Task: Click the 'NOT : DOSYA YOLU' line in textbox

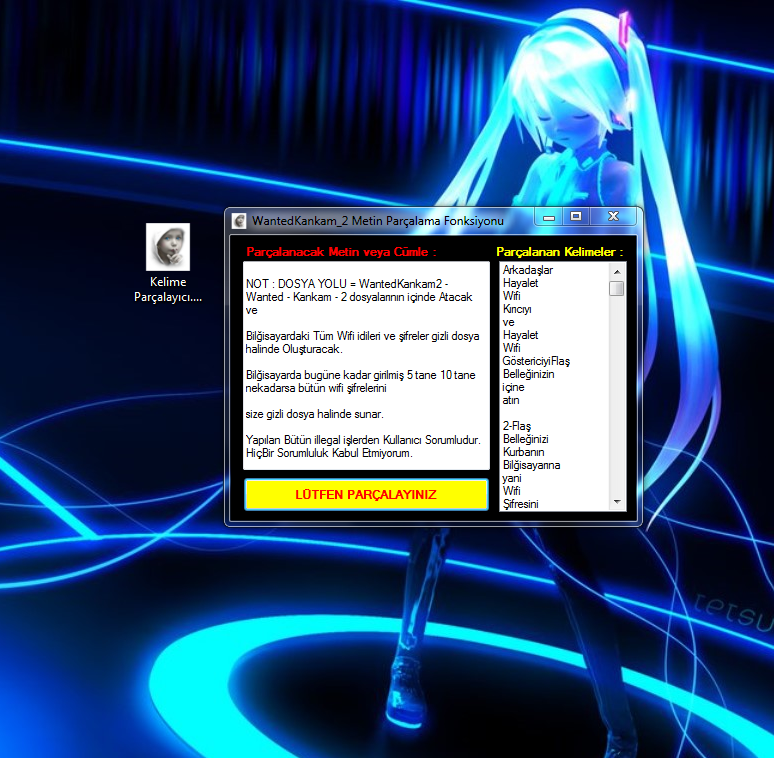Action: [x=347, y=284]
